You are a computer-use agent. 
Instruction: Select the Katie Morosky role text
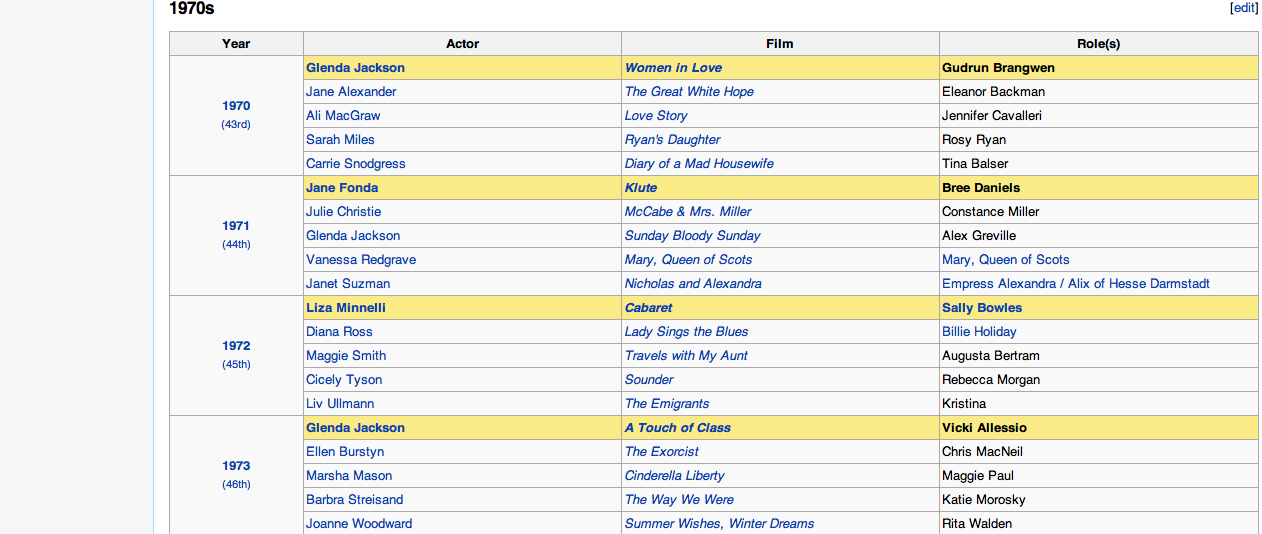[x=984, y=500]
